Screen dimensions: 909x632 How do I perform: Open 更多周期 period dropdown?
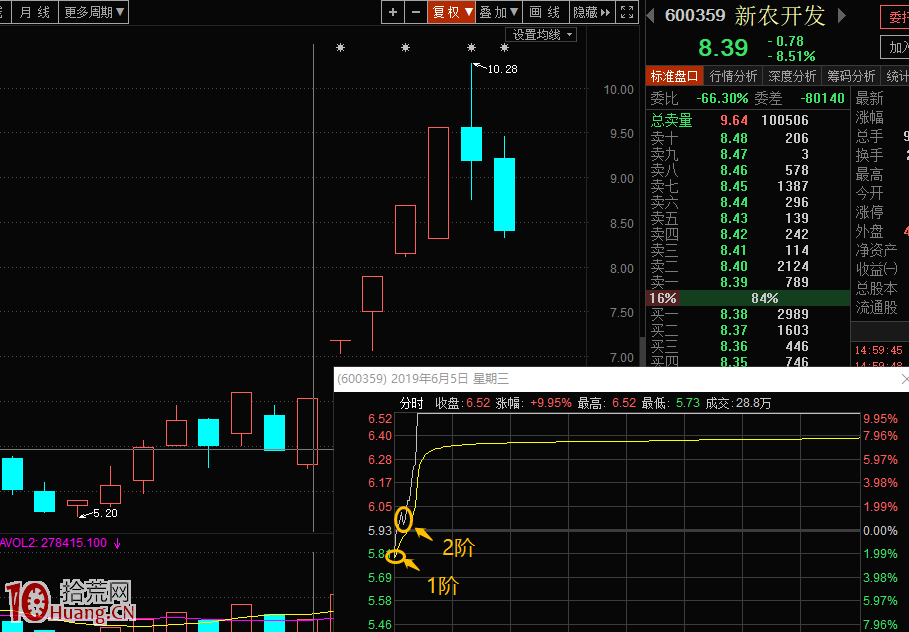(94, 12)
